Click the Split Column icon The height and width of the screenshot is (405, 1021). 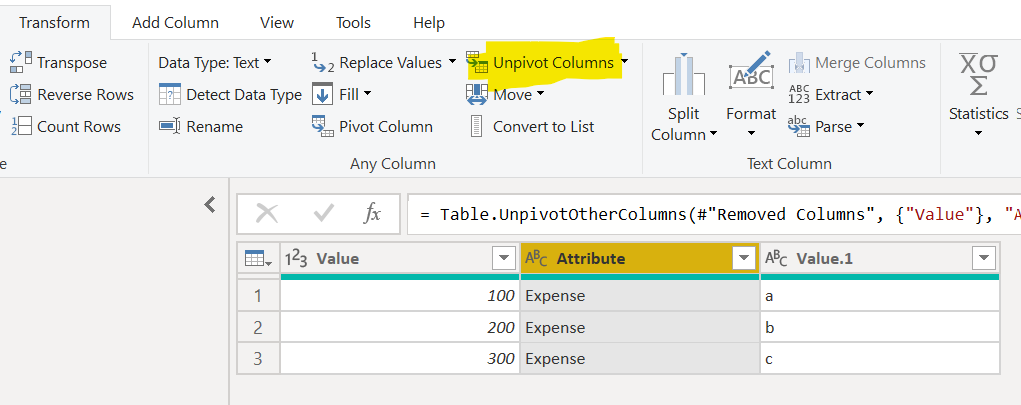coord(683,74)
